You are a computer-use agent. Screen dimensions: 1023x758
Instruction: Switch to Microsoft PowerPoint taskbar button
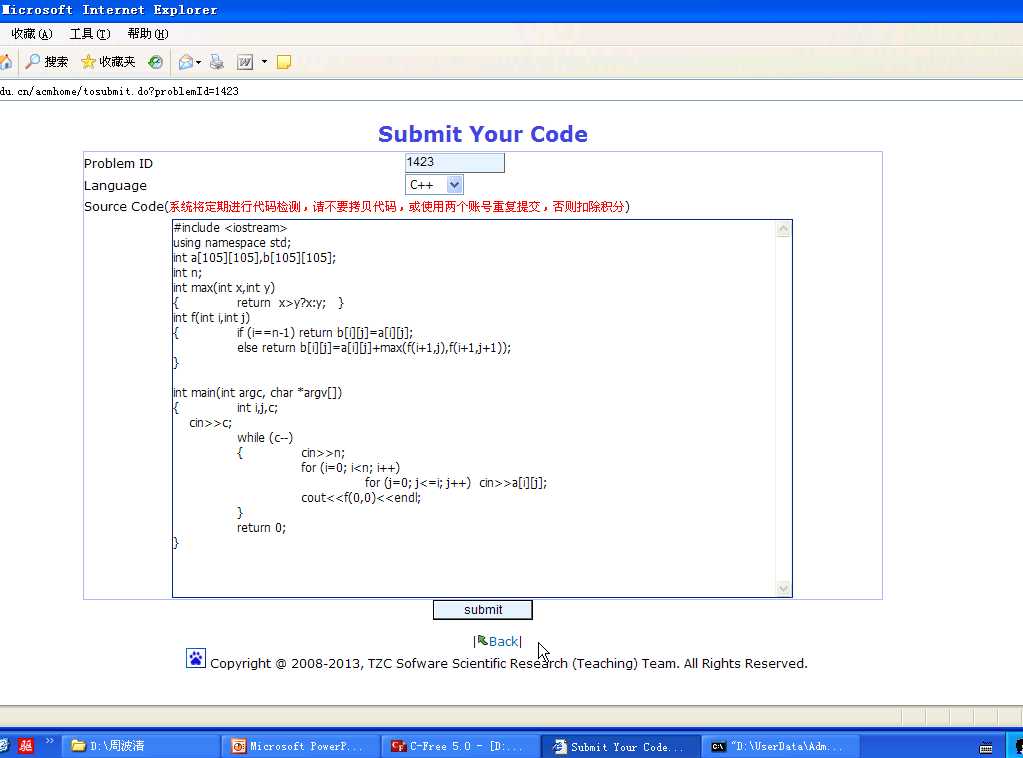tap(300, 746)
